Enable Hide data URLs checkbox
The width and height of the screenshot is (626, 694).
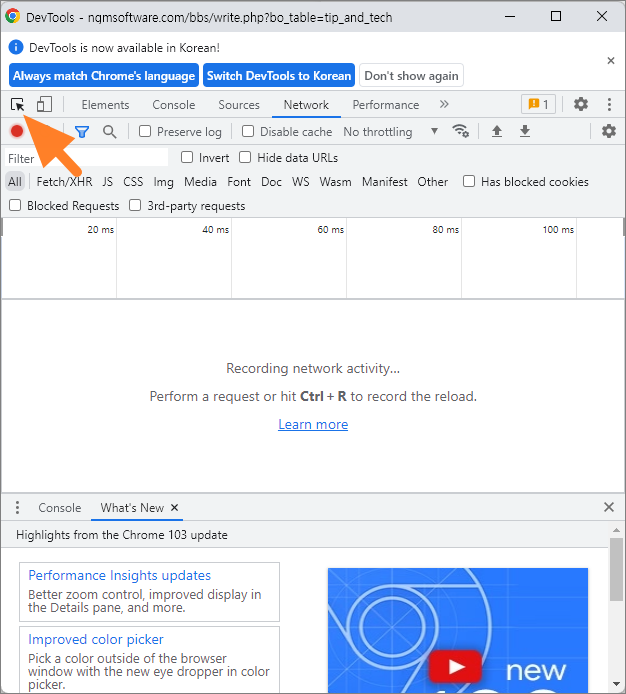(245, 158)
